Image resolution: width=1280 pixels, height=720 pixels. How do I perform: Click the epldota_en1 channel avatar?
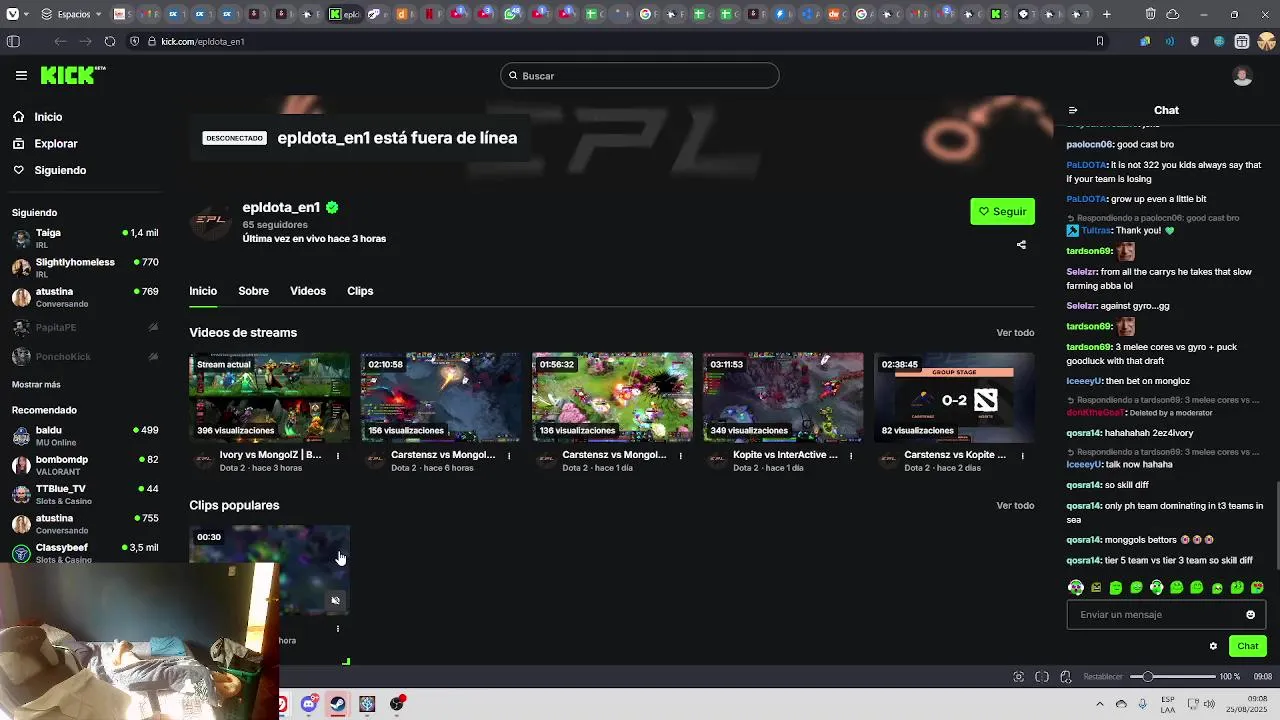click(x=210, y=220)
